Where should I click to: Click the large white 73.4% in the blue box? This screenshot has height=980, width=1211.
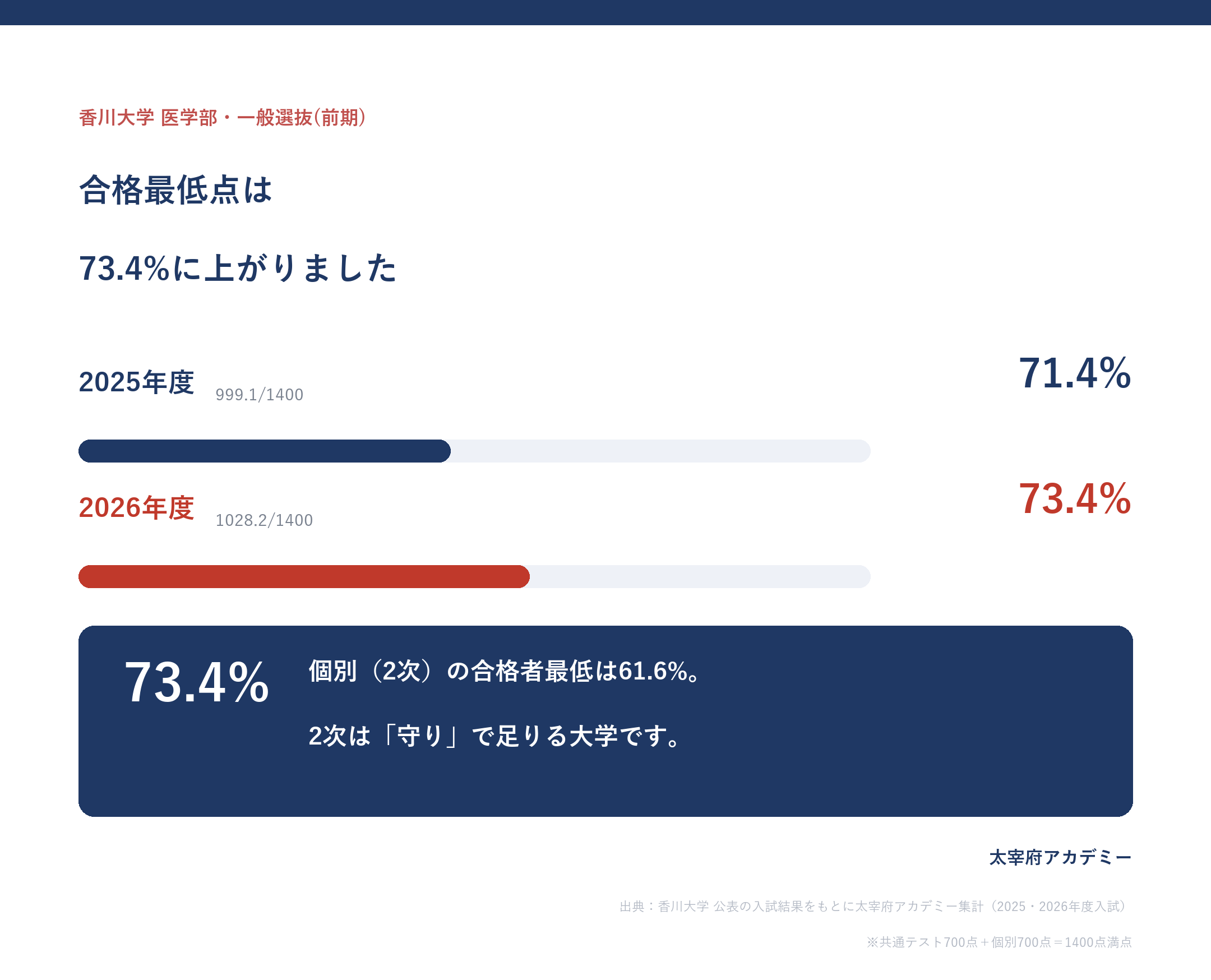click(196, 682)
